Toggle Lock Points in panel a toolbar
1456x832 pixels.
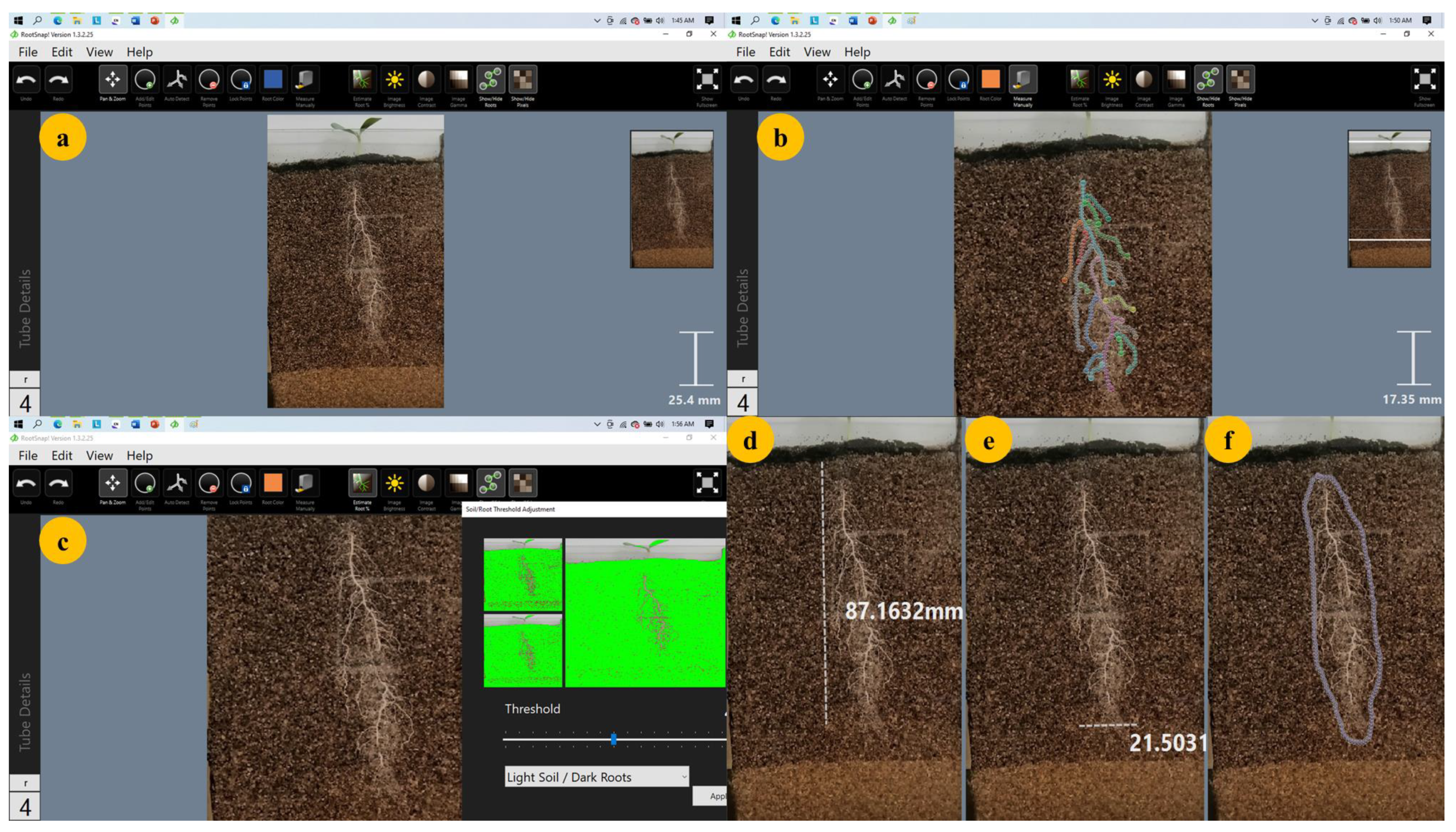pyautogui.click(x=241, y=80)
